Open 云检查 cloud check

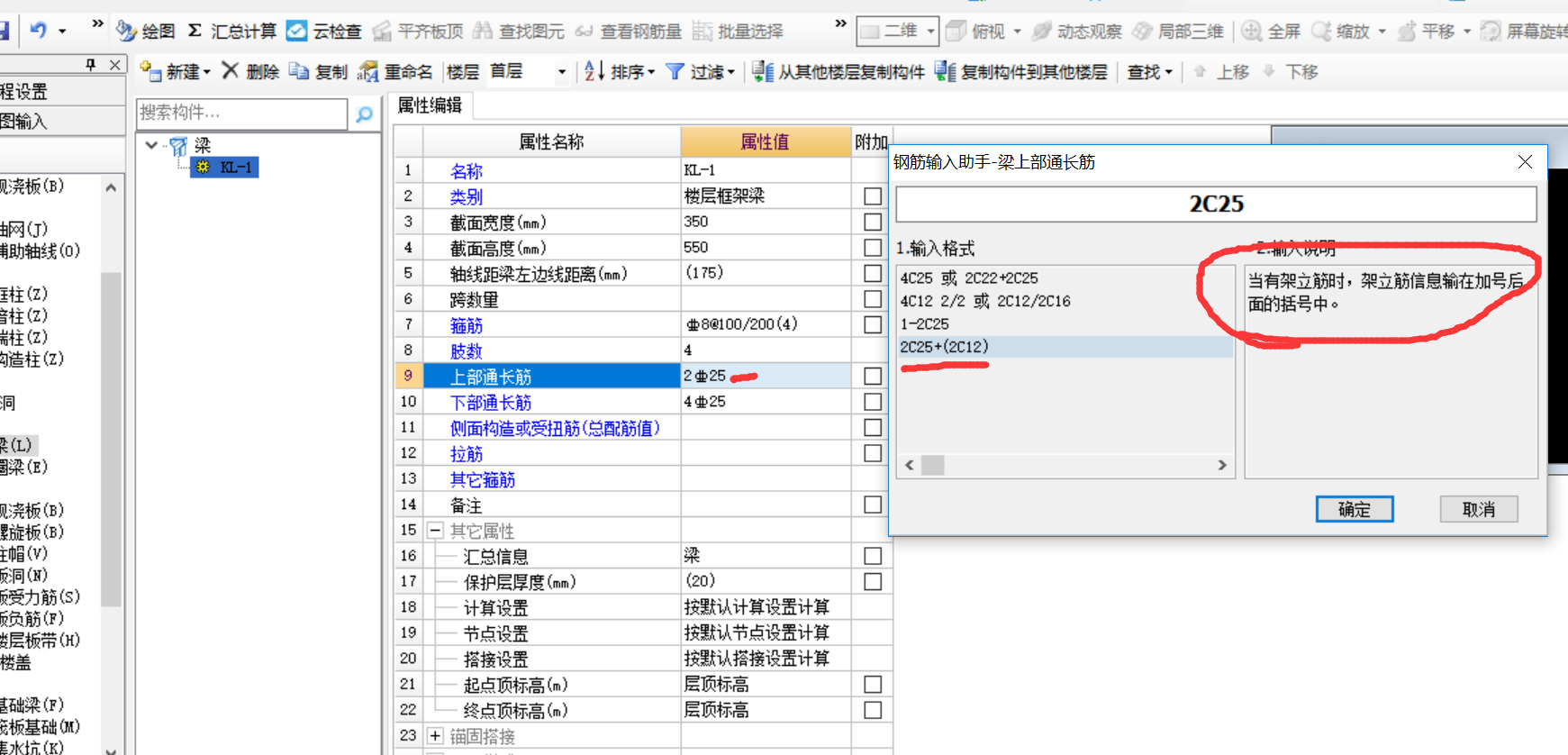(323, 31)
